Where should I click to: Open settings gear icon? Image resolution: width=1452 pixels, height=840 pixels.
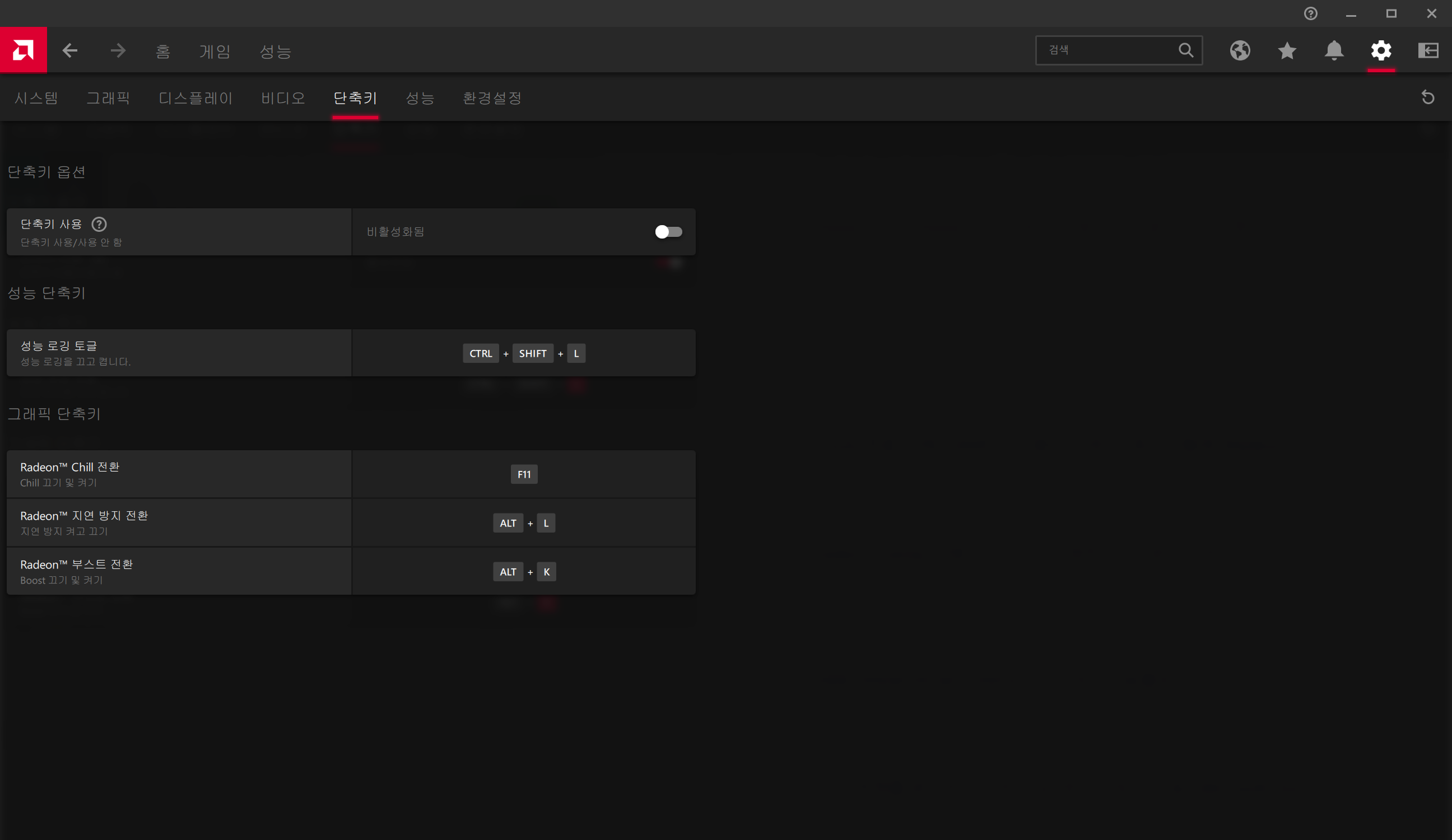click(x=1380, y=51)
